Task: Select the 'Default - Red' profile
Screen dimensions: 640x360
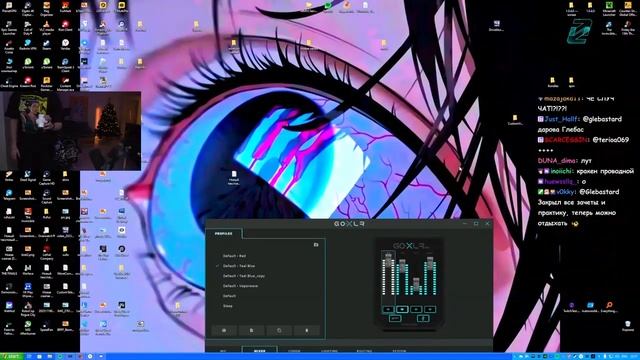Action: point(234,256)
